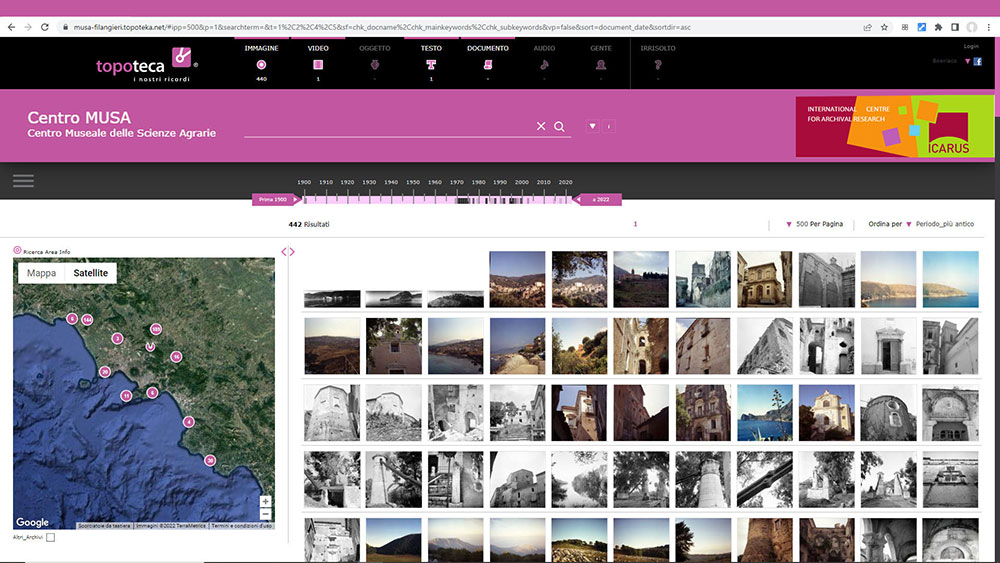This screenshot has width=1000, height=563.
Task: Click the topoteca logo
Action: pyautogui.click(x=147, y=64)
